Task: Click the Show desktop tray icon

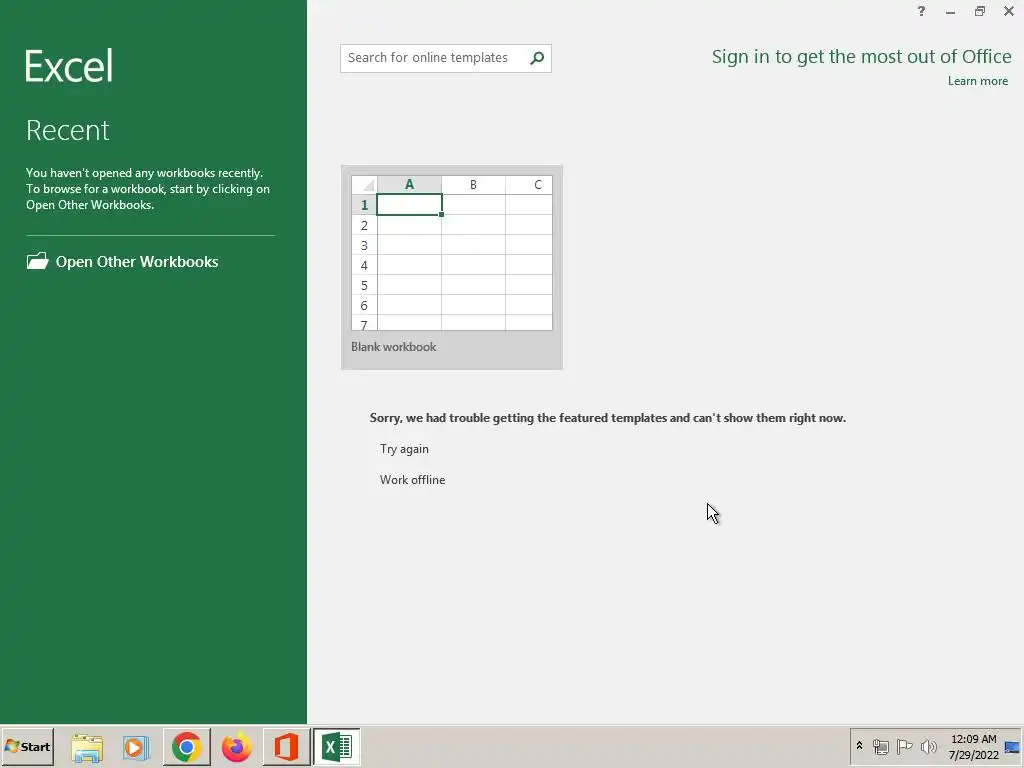Action: 1012,747
